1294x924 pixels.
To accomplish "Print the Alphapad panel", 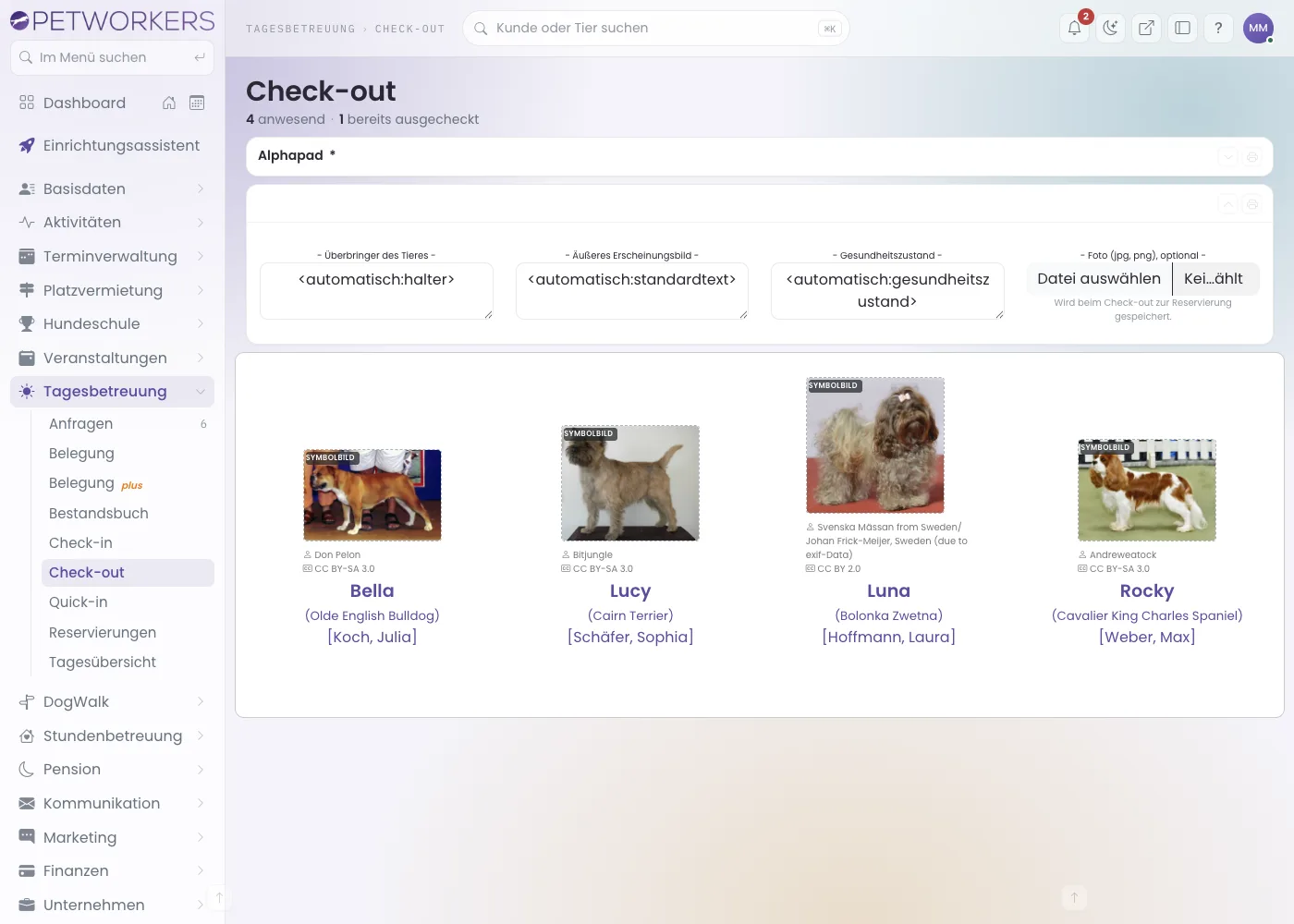I will pyautogui.click(x=1252, y=157).
